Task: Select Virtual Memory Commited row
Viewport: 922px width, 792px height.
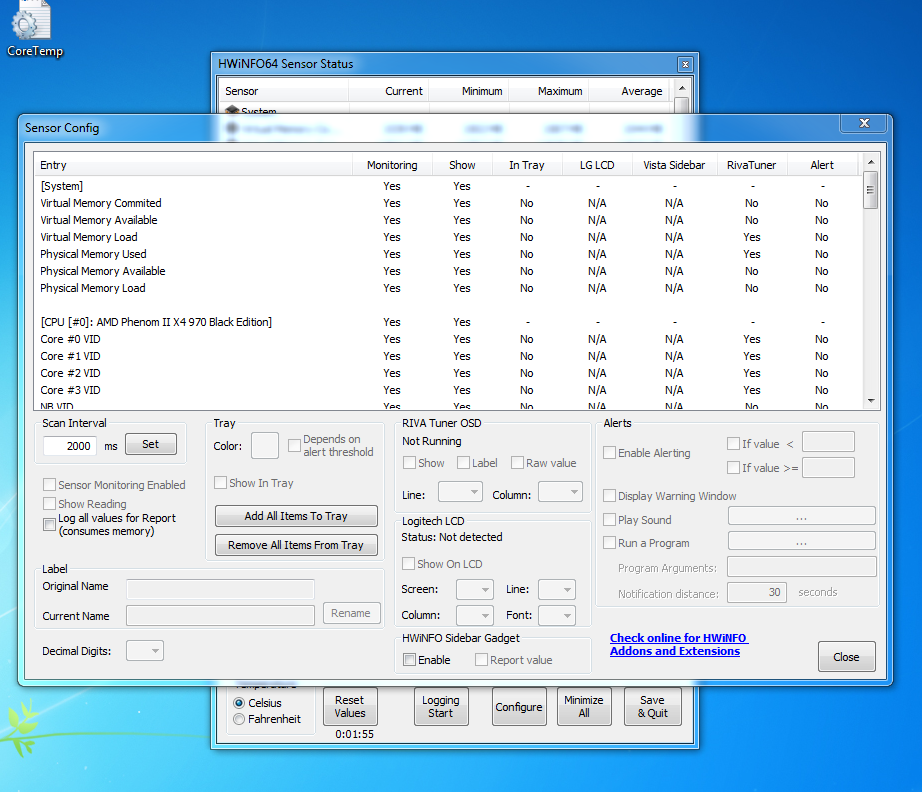Action: pos(448,203)
